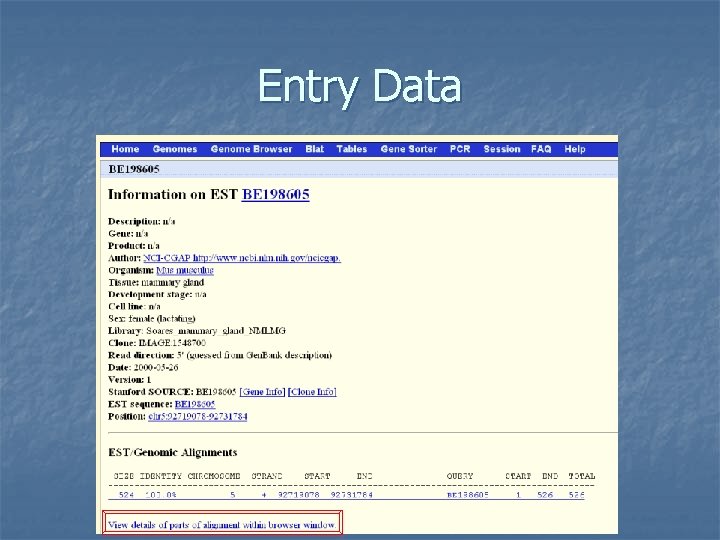This screenshot has height=540, width=720.
Task: Open the Session menu item
Action: [x=502, y=149]
